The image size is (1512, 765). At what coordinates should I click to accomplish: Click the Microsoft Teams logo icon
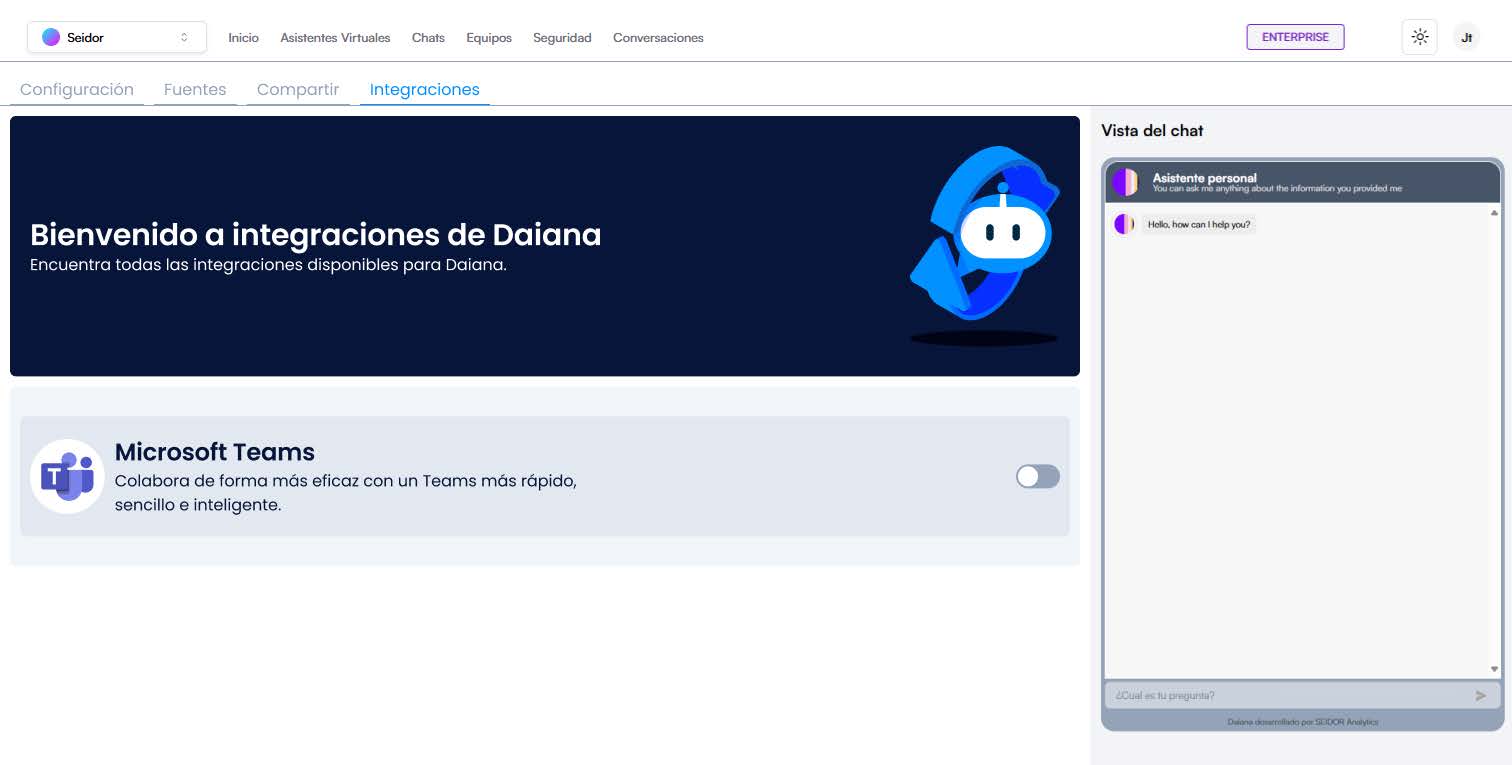(67, 477)
